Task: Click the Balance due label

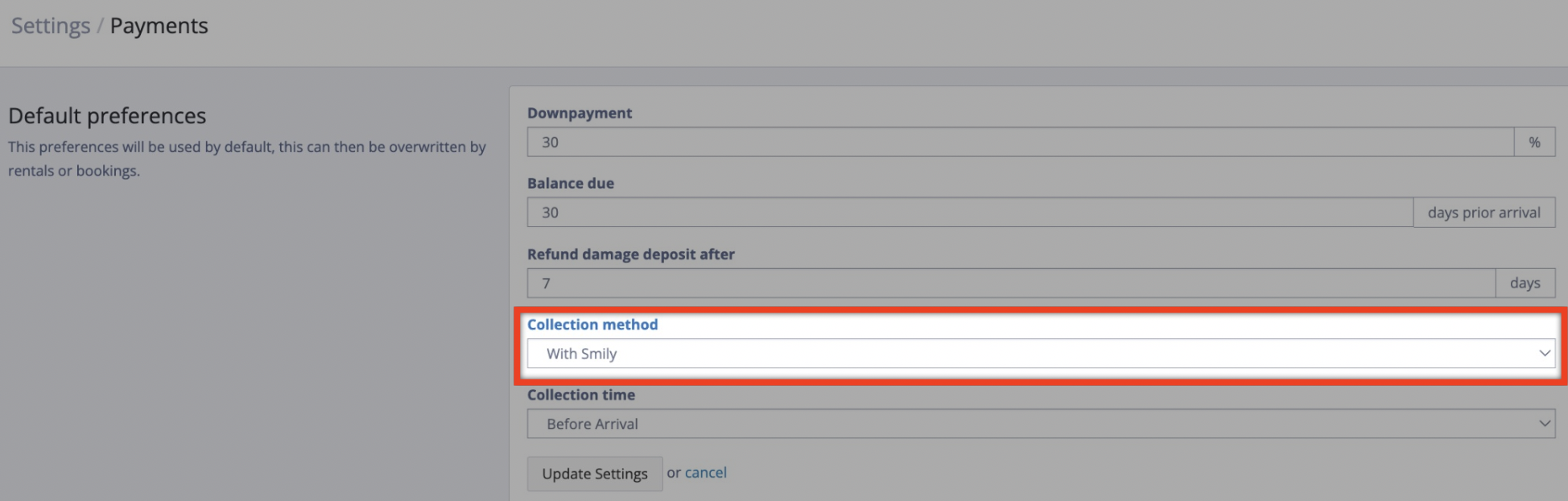Action: tap(571, 184)
